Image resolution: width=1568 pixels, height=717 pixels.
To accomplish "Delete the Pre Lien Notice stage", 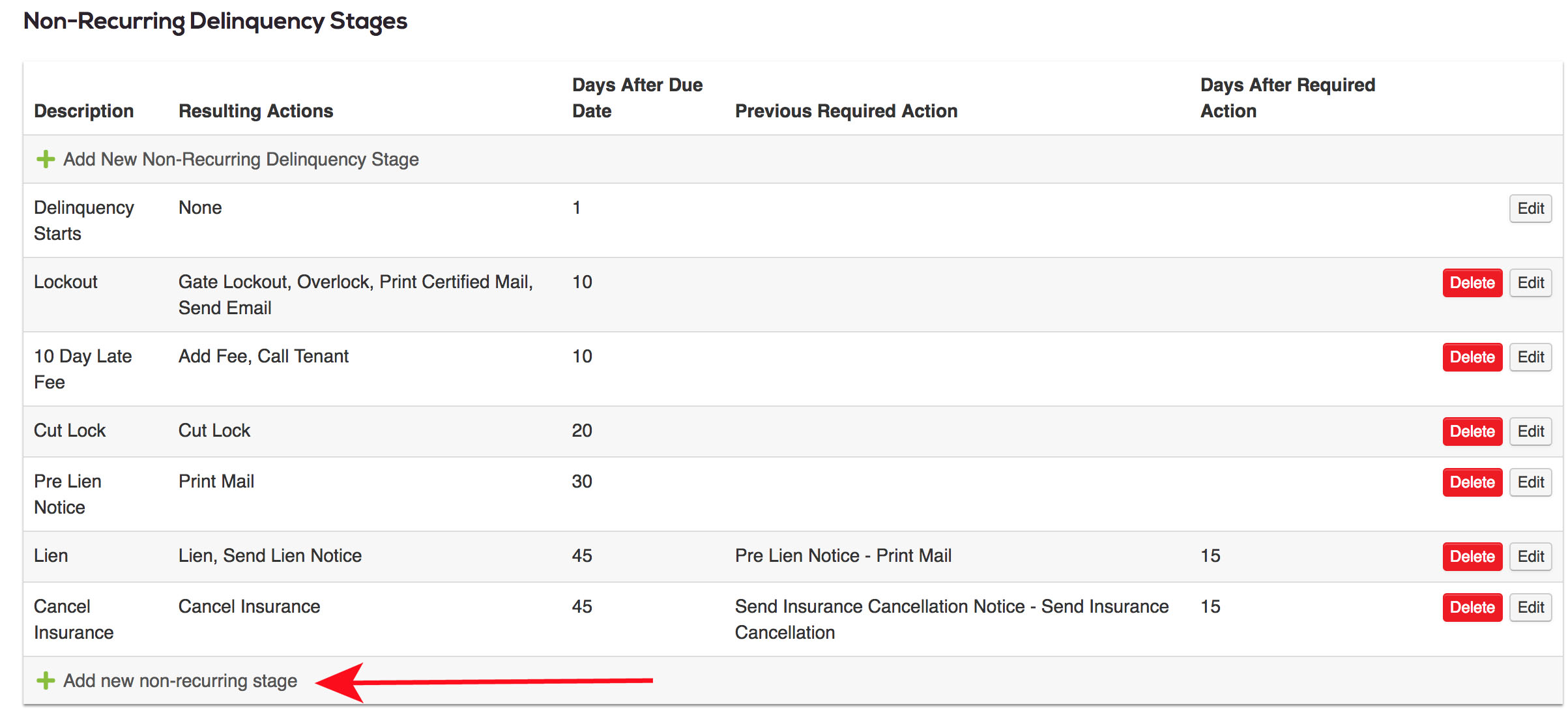I will [x=1472, y=482].
